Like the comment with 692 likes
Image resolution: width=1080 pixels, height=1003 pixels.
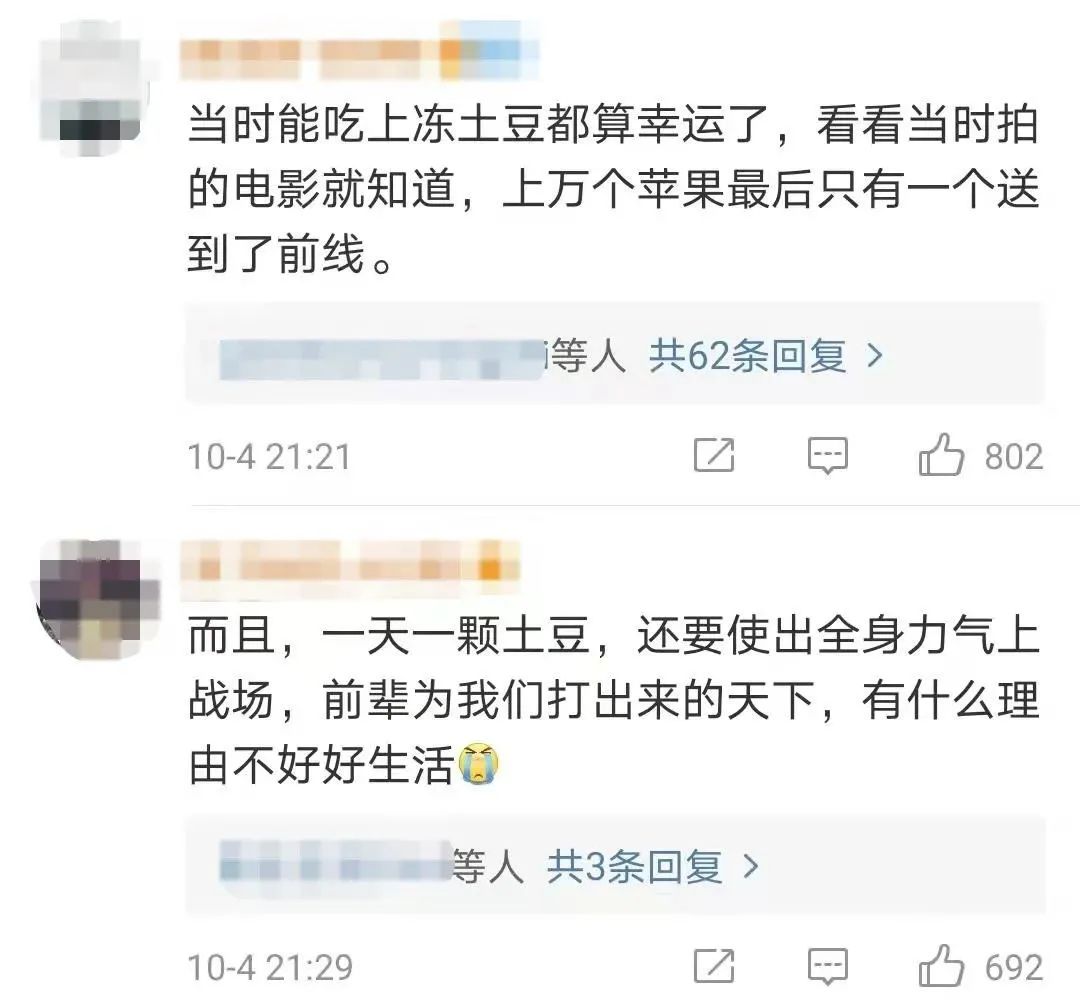[941, 965]
